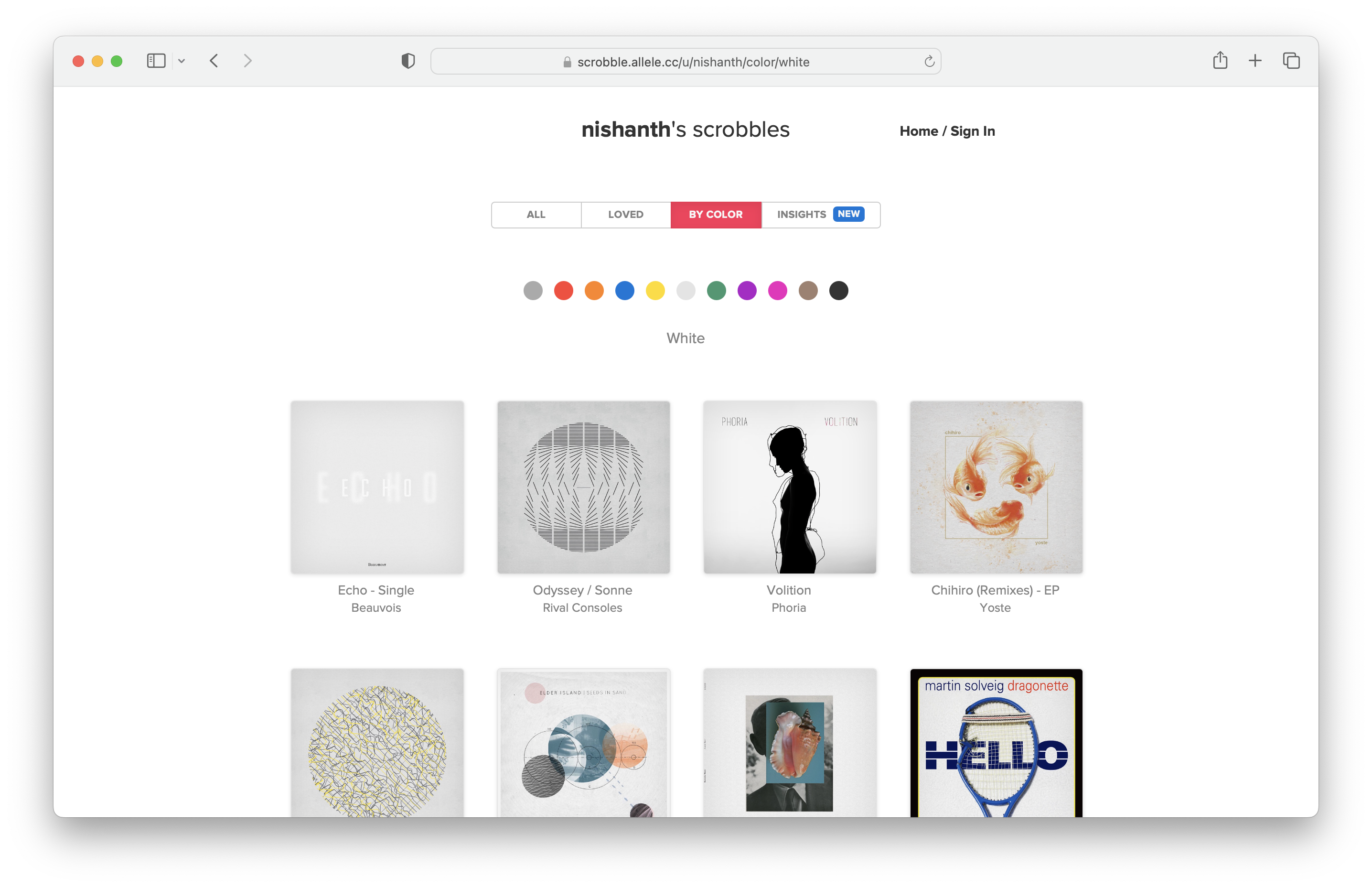Open the privacy shield report icon

point(408,61)
